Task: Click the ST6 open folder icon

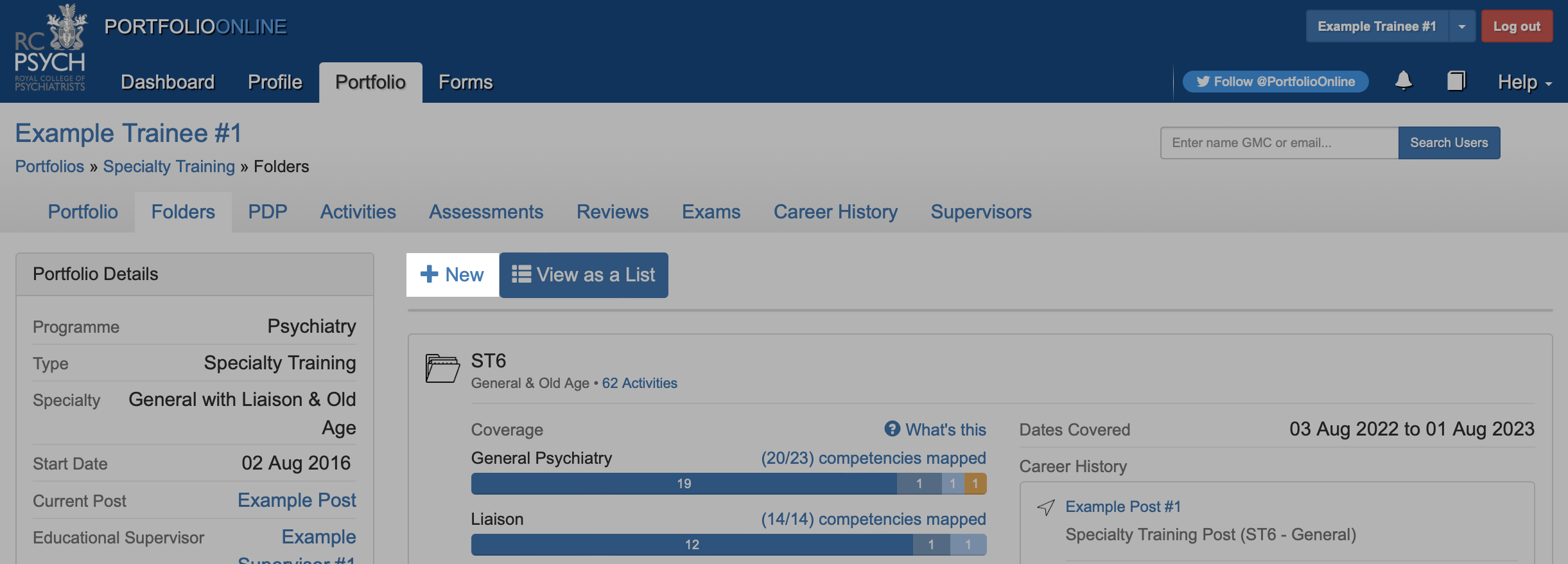Action: click(442, 369)
